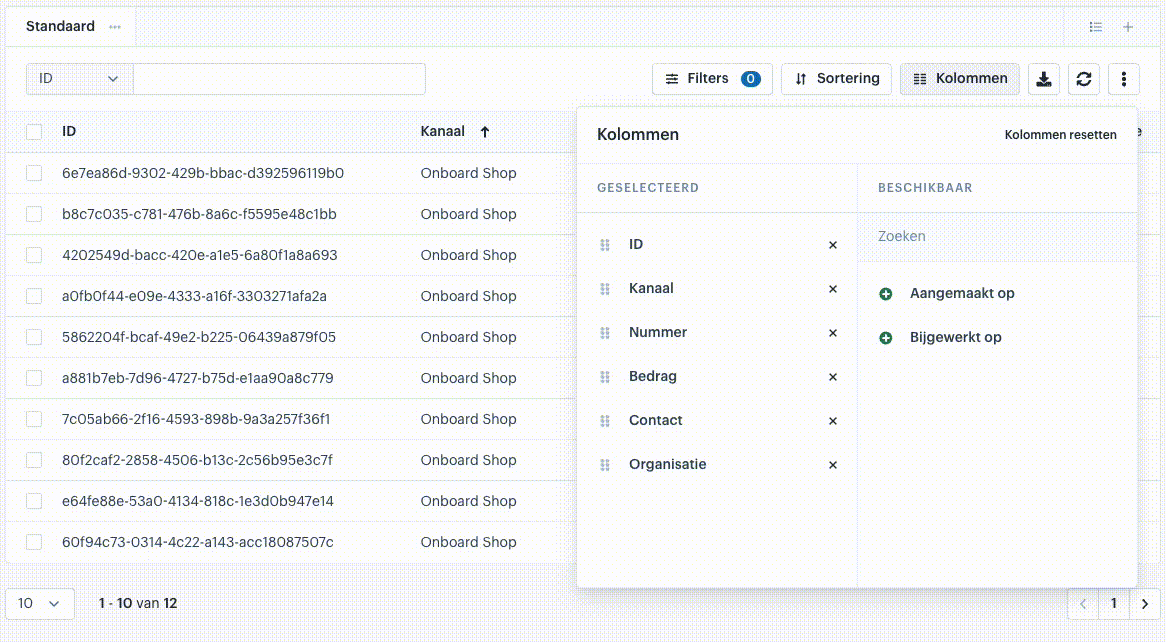Screen dimensions: 1166x642
Task: Click ID text 5862204f-bcaf-49e2-b225-06439a879f05
Action: coord(199,337)
